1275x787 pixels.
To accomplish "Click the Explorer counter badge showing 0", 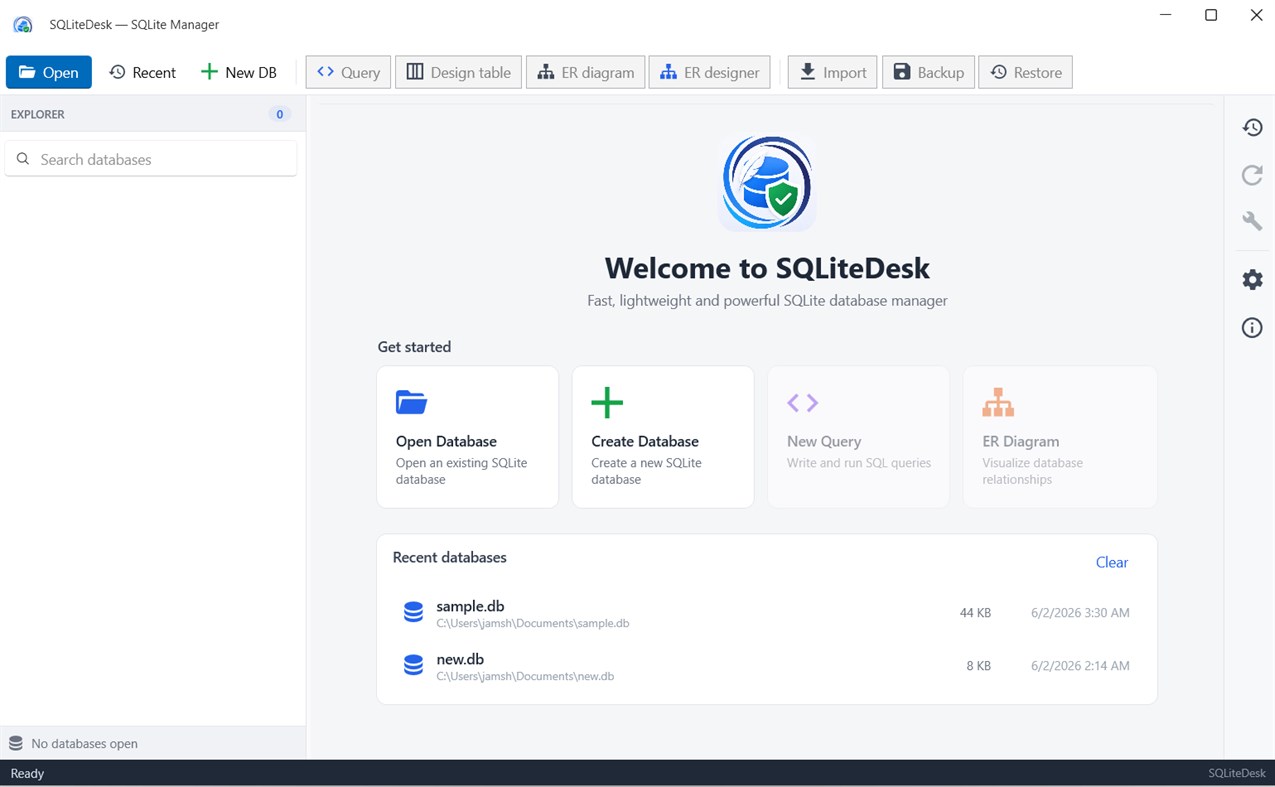I will (x=280, y=114).
